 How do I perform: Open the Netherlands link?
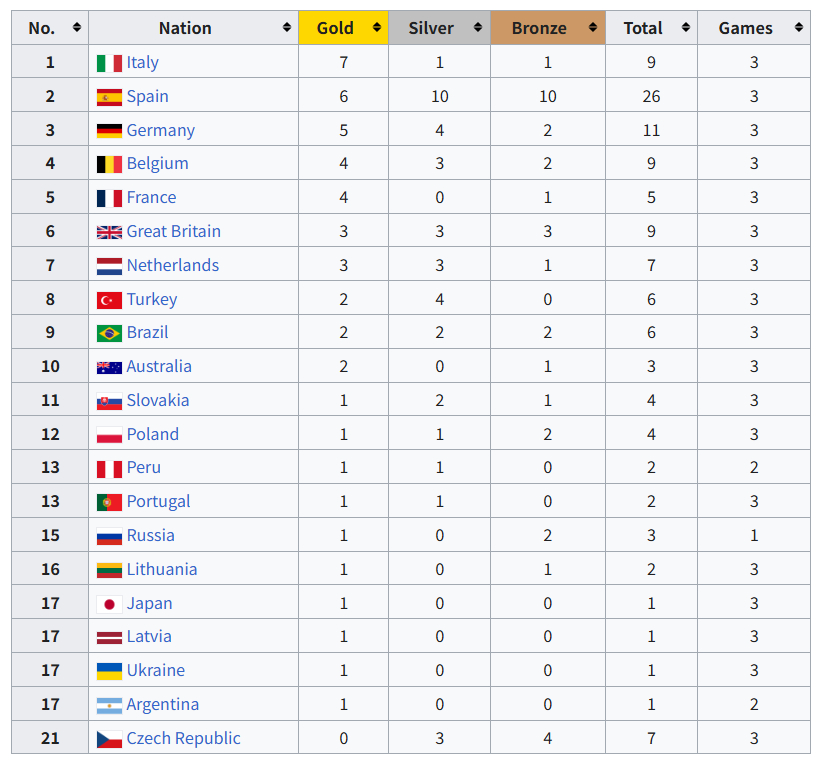click(x=173, y=265)
